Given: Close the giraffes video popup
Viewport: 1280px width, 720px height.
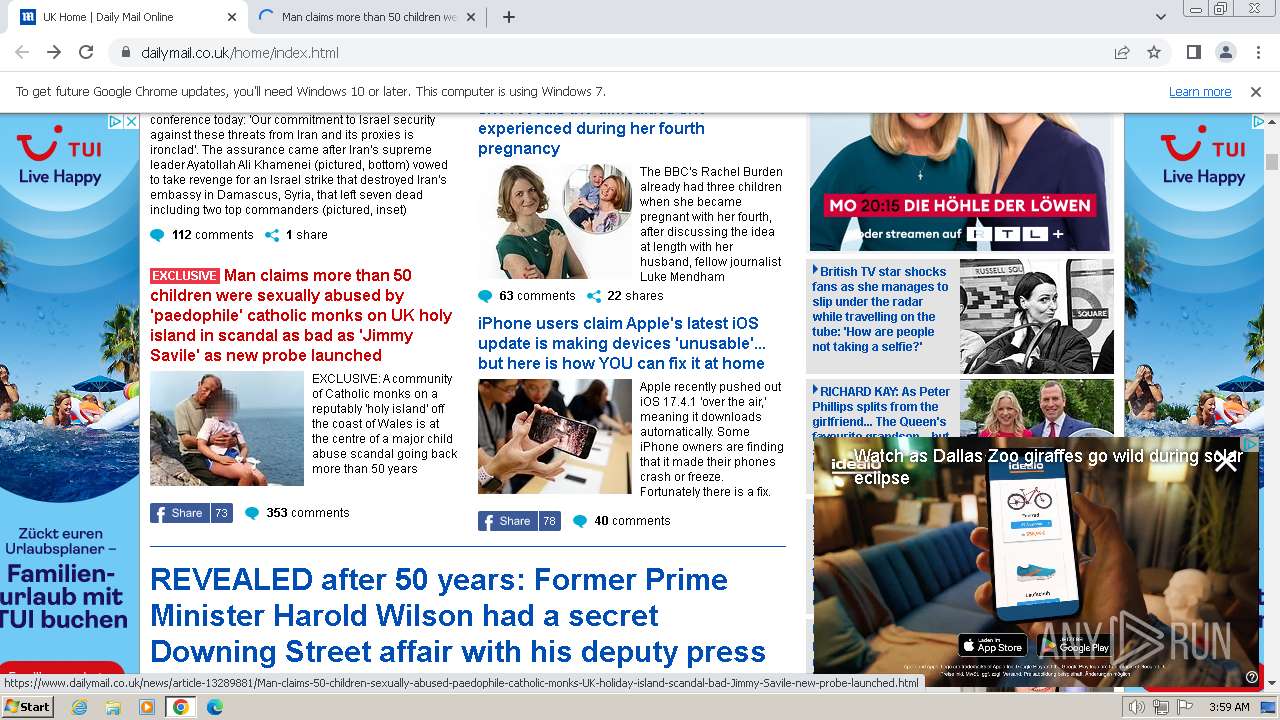Looking at the screenshot, I should pyautogui.click(x=1225, y=461).
